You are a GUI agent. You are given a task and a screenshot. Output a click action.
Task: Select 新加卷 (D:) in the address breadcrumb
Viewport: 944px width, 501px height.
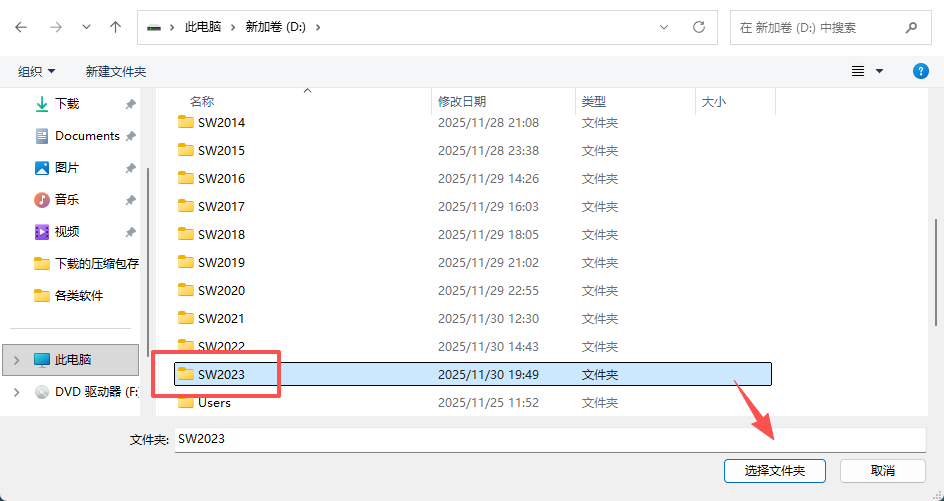tap(276, 27)
